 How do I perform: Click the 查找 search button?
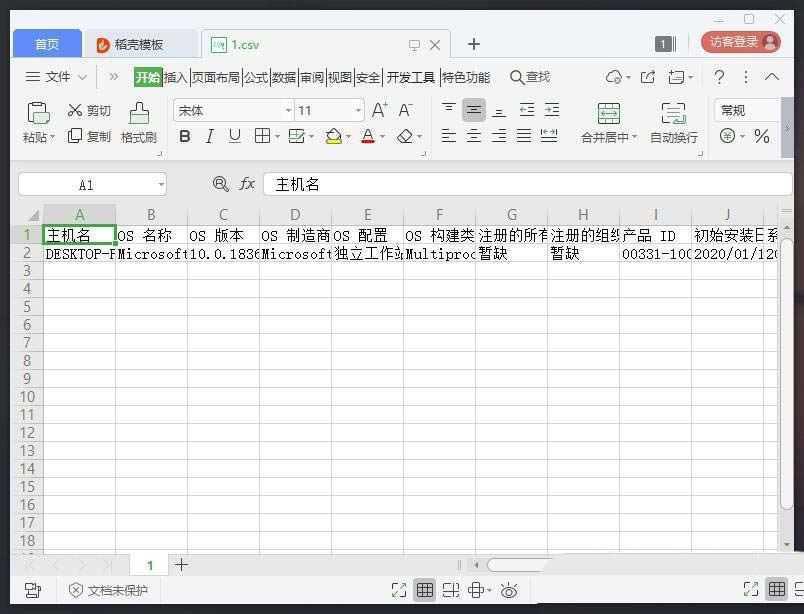pyautogui.click(x=530, y=76)
